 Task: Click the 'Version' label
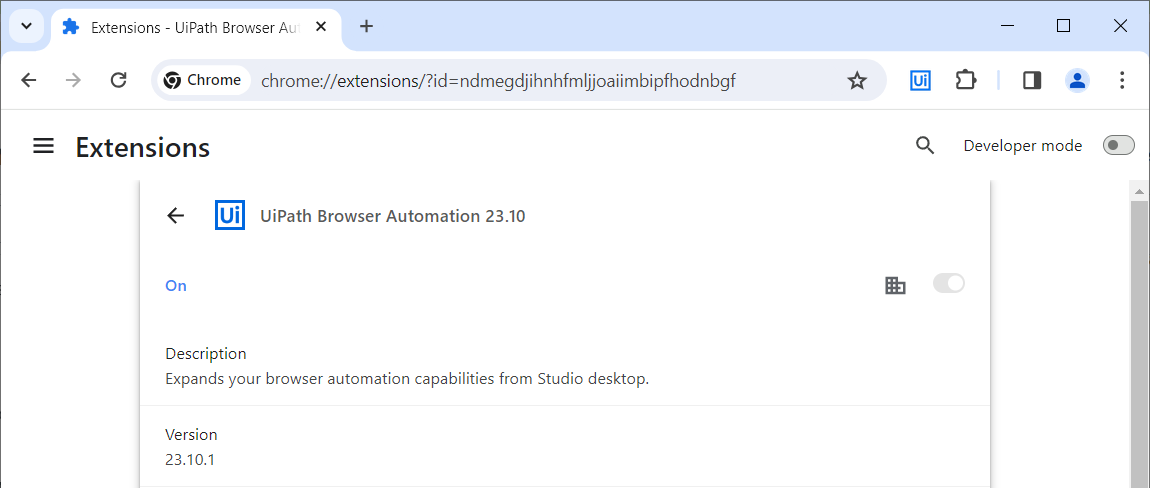point(191,434)
